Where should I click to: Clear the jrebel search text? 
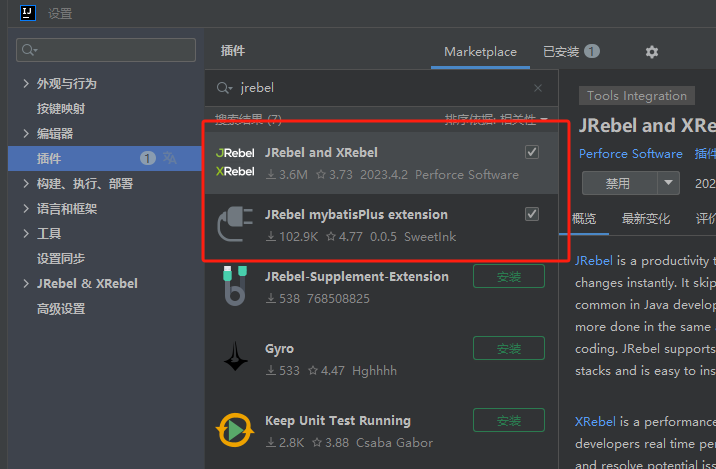coord(538,88)
